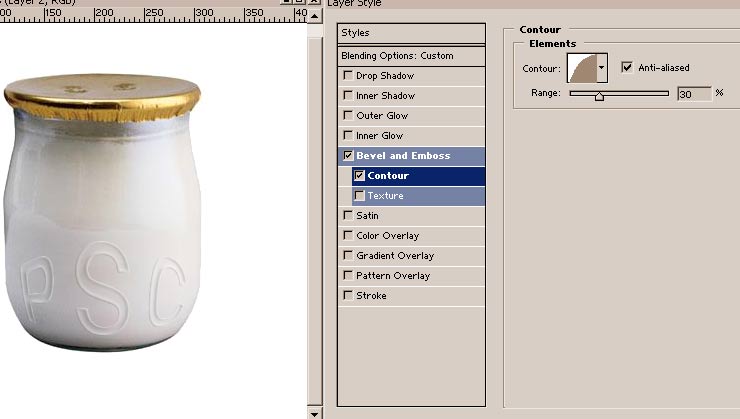Enable the Texture sub-option checkbox
740x419 pixels.
click(360, 195)
